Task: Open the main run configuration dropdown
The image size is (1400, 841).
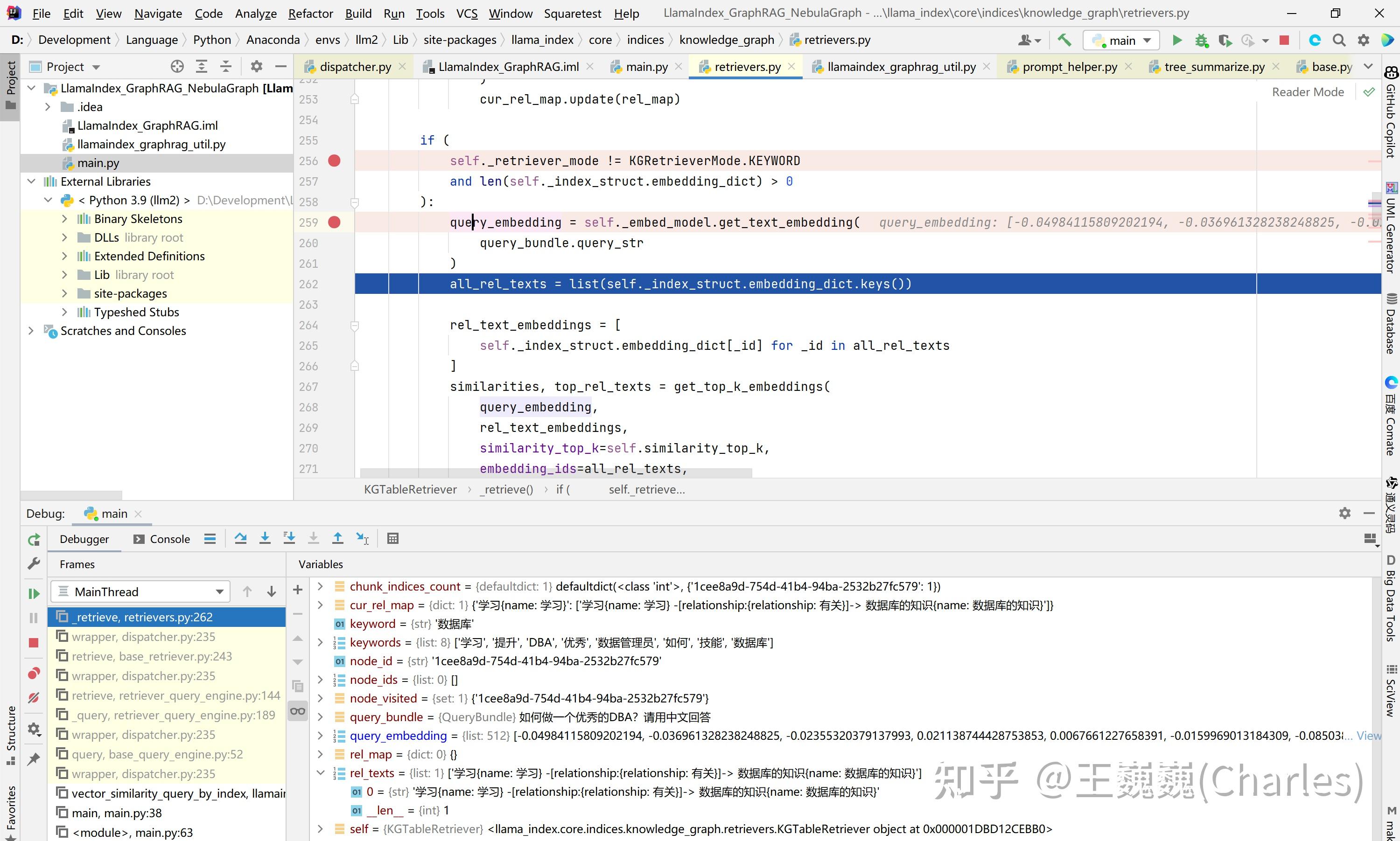Action: [x=1121, y=40]
